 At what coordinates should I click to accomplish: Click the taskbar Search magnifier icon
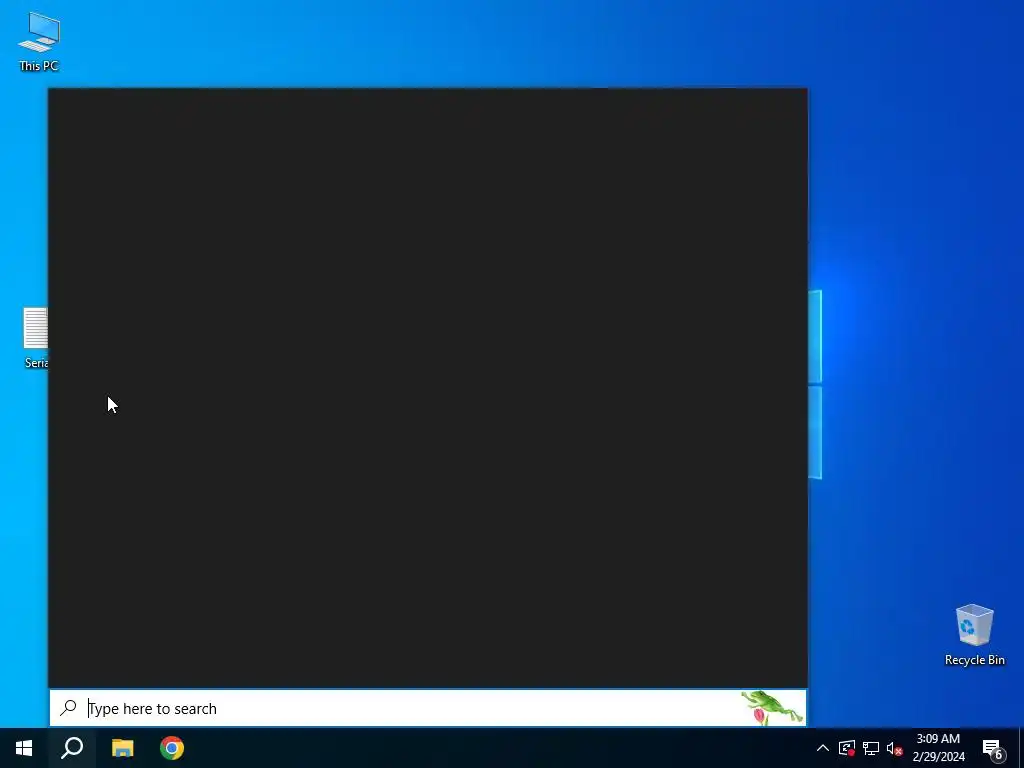tap(72, 748)
